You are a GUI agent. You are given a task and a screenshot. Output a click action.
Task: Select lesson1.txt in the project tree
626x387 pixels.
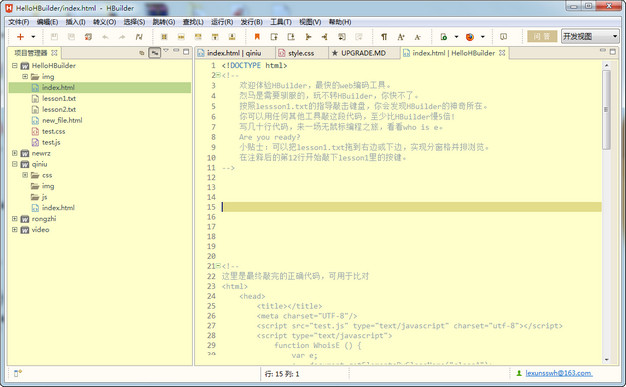(59, 98)
